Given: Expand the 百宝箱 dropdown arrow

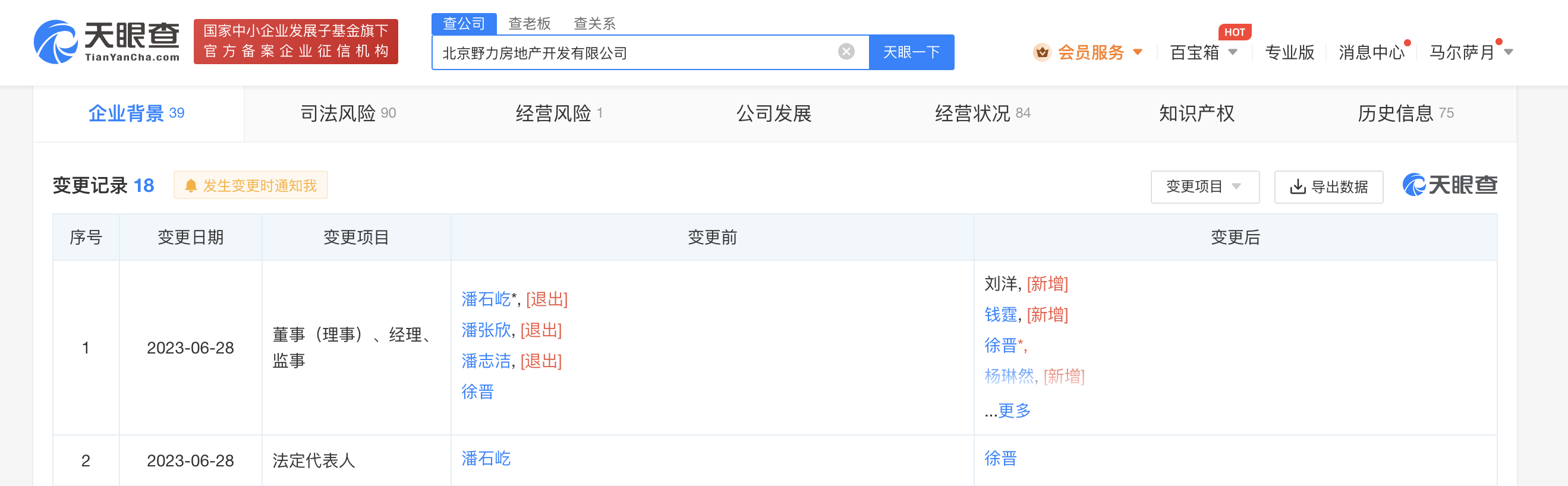Looking at the screenshot, I should (1233, 52).
